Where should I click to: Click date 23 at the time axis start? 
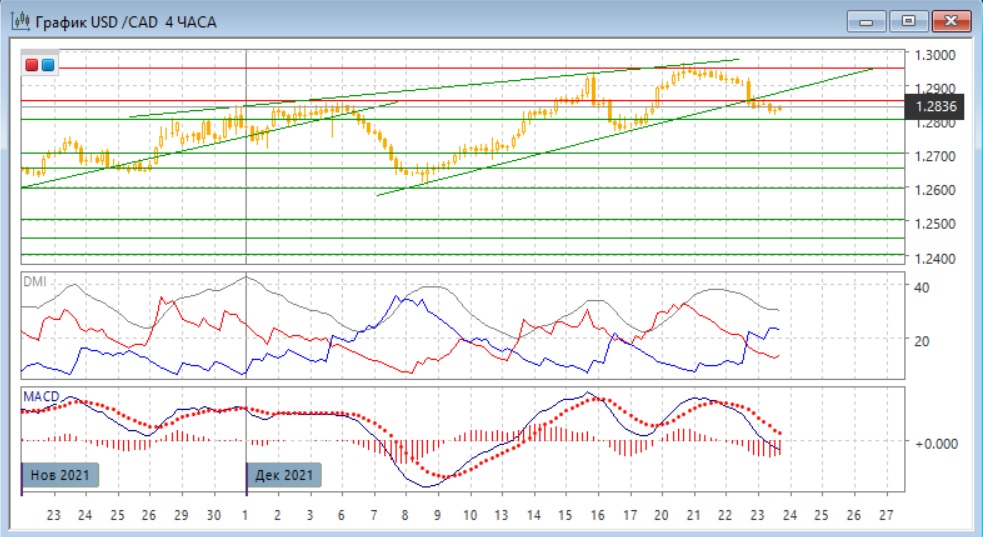point(53,515)
